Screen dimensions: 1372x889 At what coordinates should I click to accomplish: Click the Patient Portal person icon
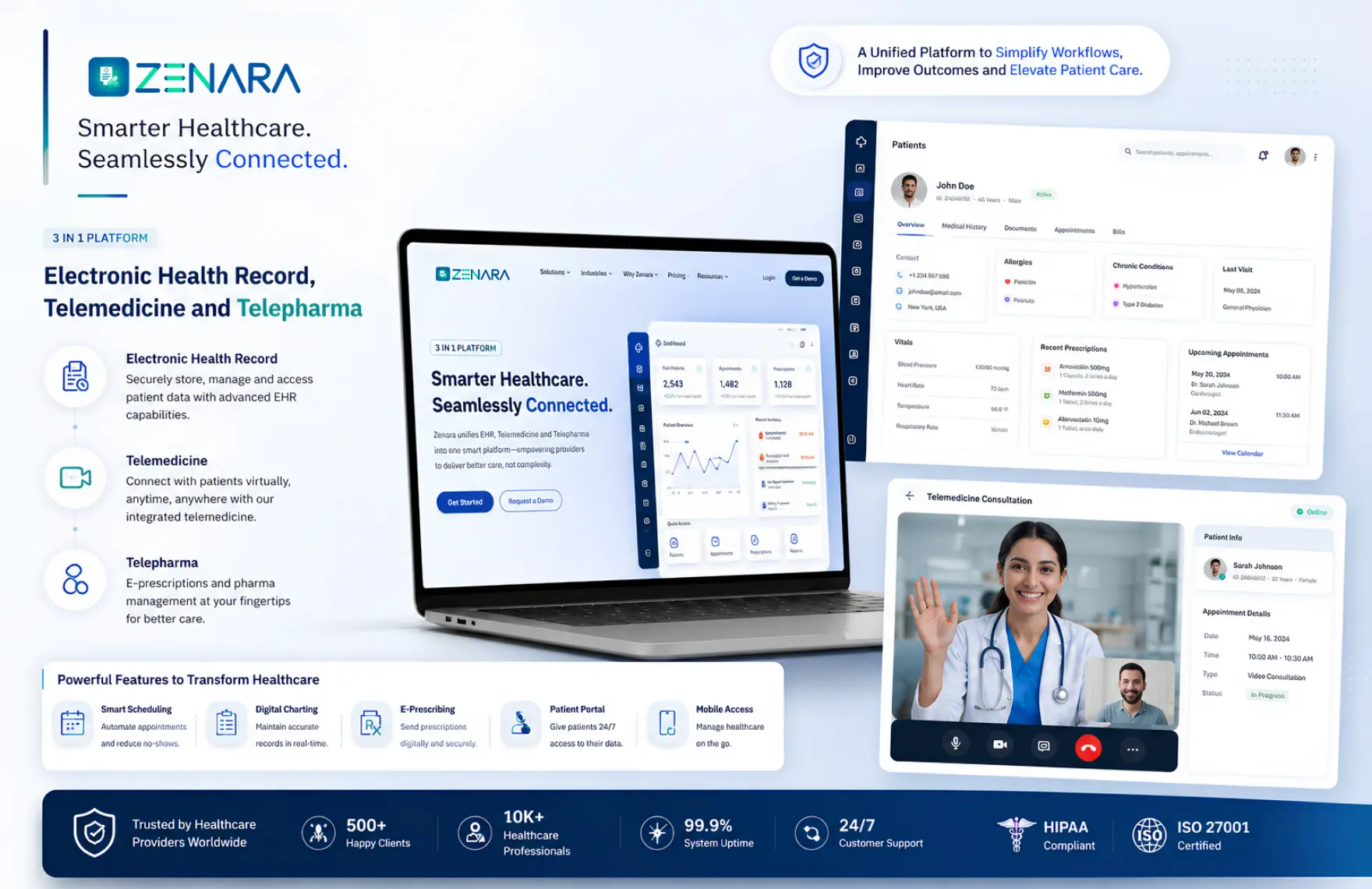(520, 723)
